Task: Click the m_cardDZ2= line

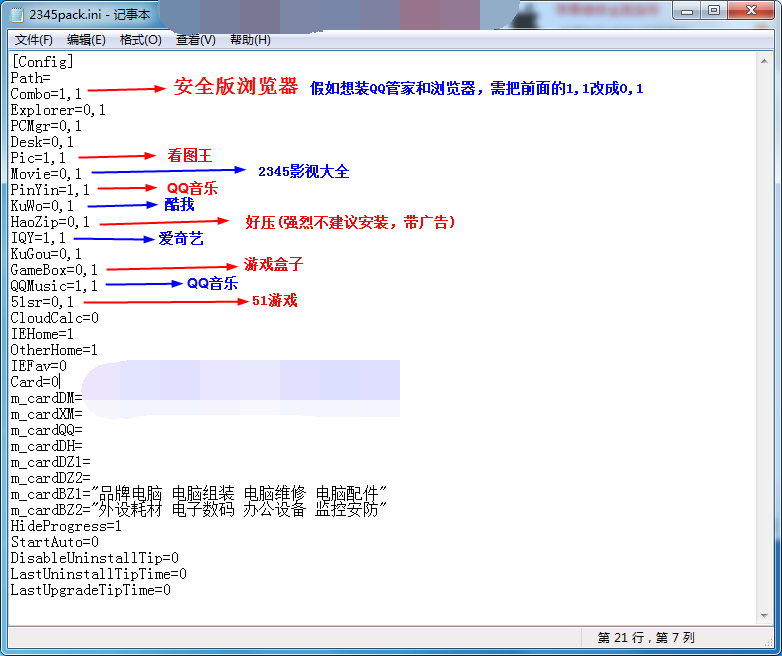Action: coord(50,478)
